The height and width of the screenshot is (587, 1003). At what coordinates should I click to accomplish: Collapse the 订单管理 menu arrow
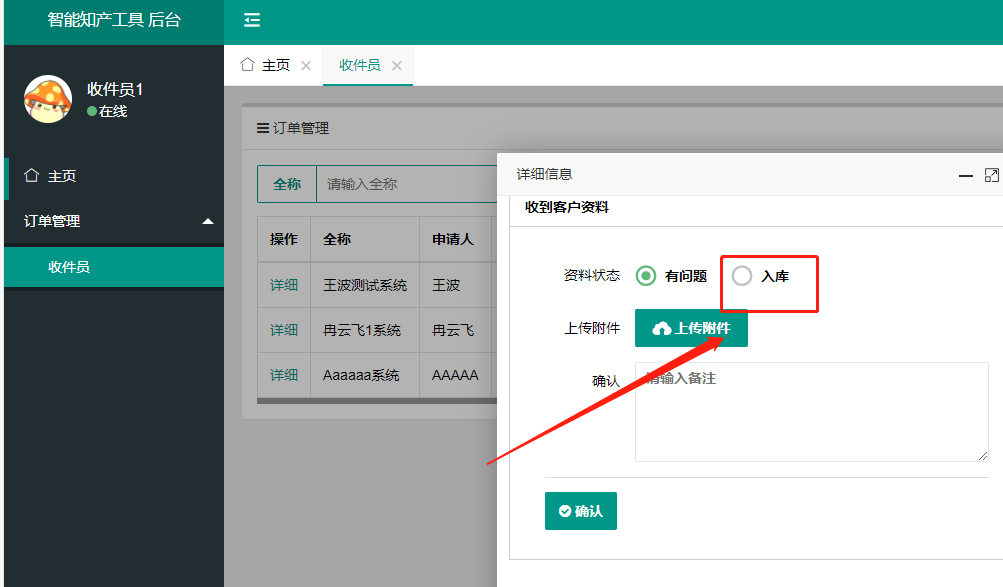208,221
